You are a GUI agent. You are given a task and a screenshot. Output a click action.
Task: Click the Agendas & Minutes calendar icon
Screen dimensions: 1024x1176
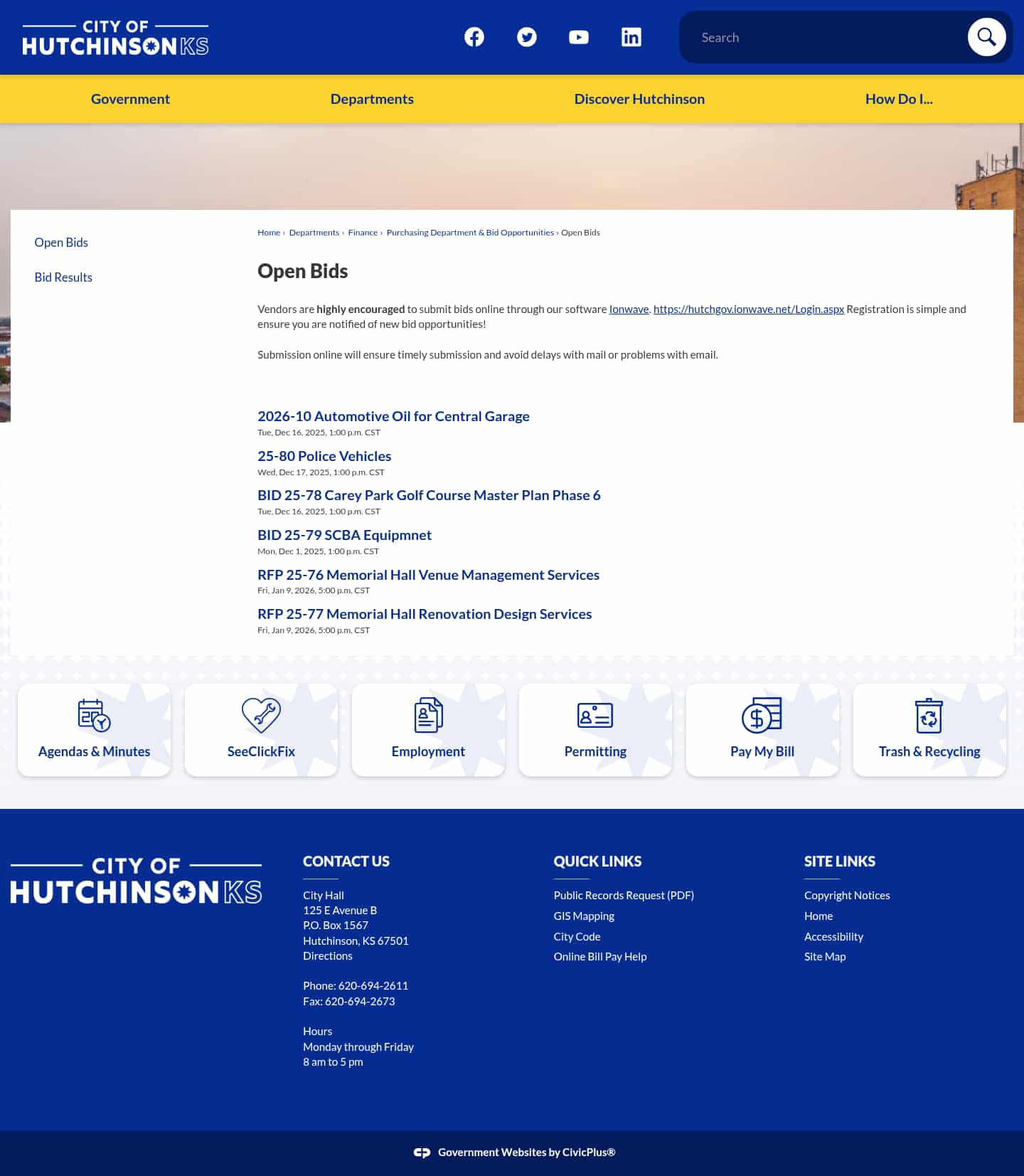point(94,715)
